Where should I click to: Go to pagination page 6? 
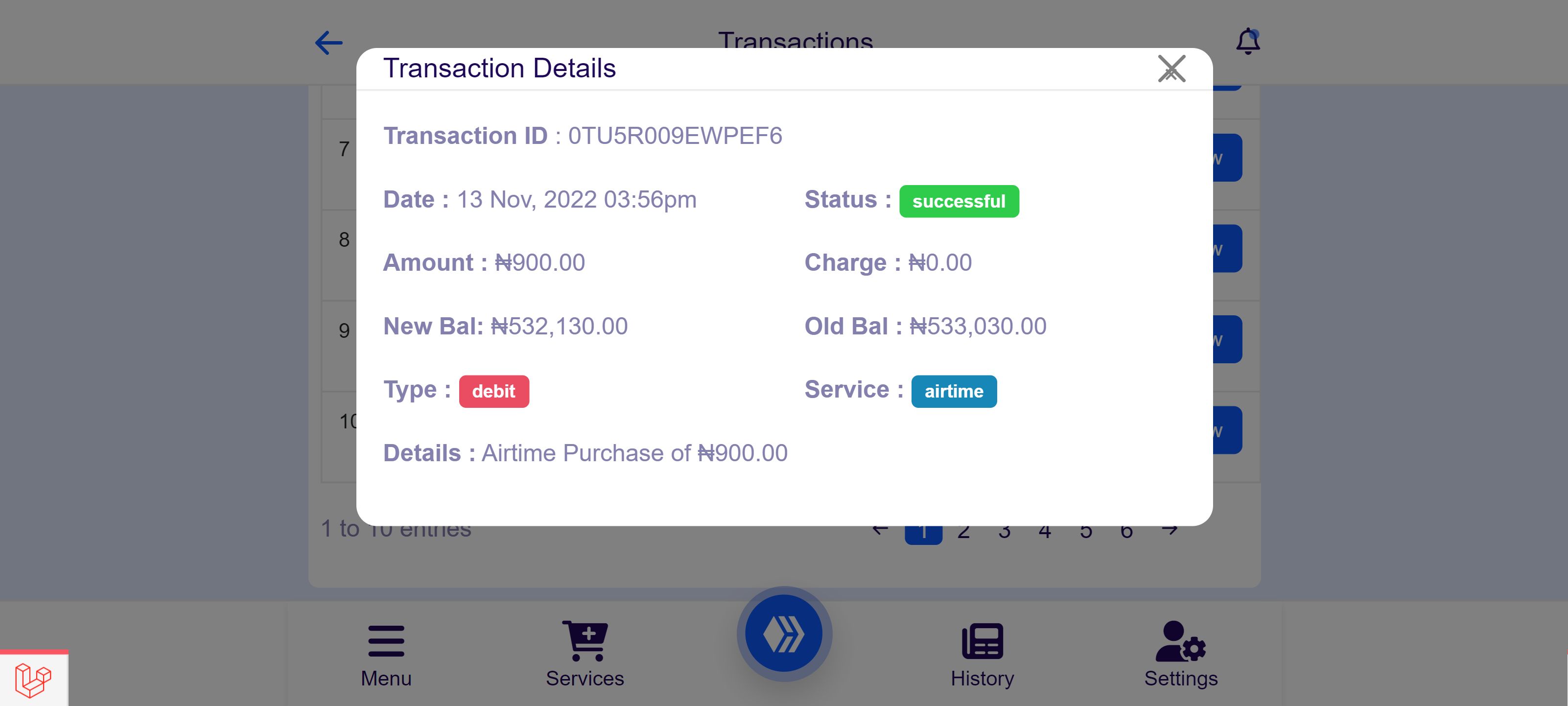point(1126,533)
